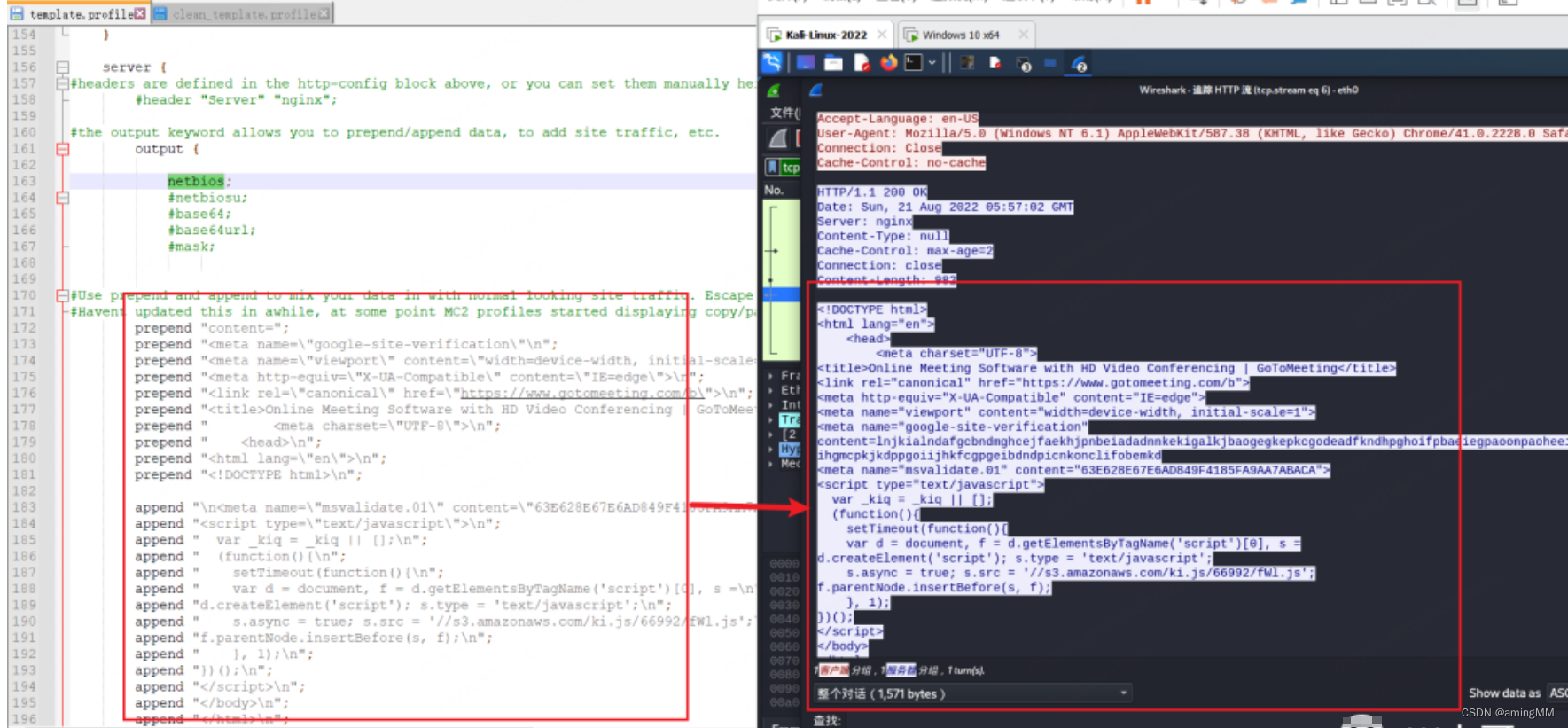Viewport: 1568px width, 728px height.
Task: Click the image viewer task icon in Kali panel
Action: [967, 63]
